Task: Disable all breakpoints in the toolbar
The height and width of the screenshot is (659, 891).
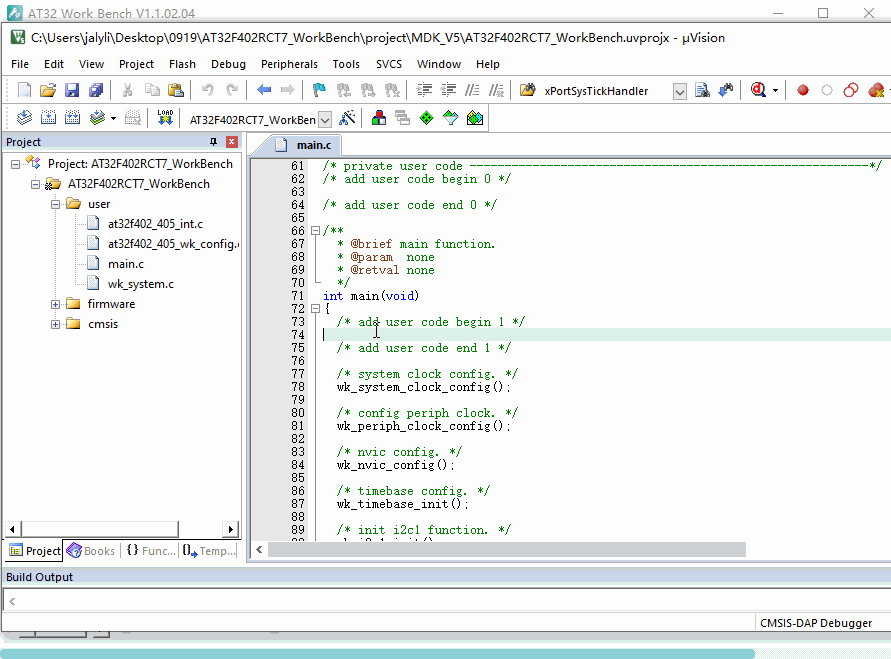Action: 851,90
